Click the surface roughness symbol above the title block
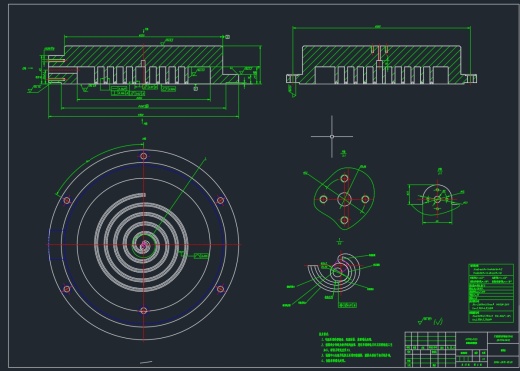The image size is (520, 371). tap(430, 321)
